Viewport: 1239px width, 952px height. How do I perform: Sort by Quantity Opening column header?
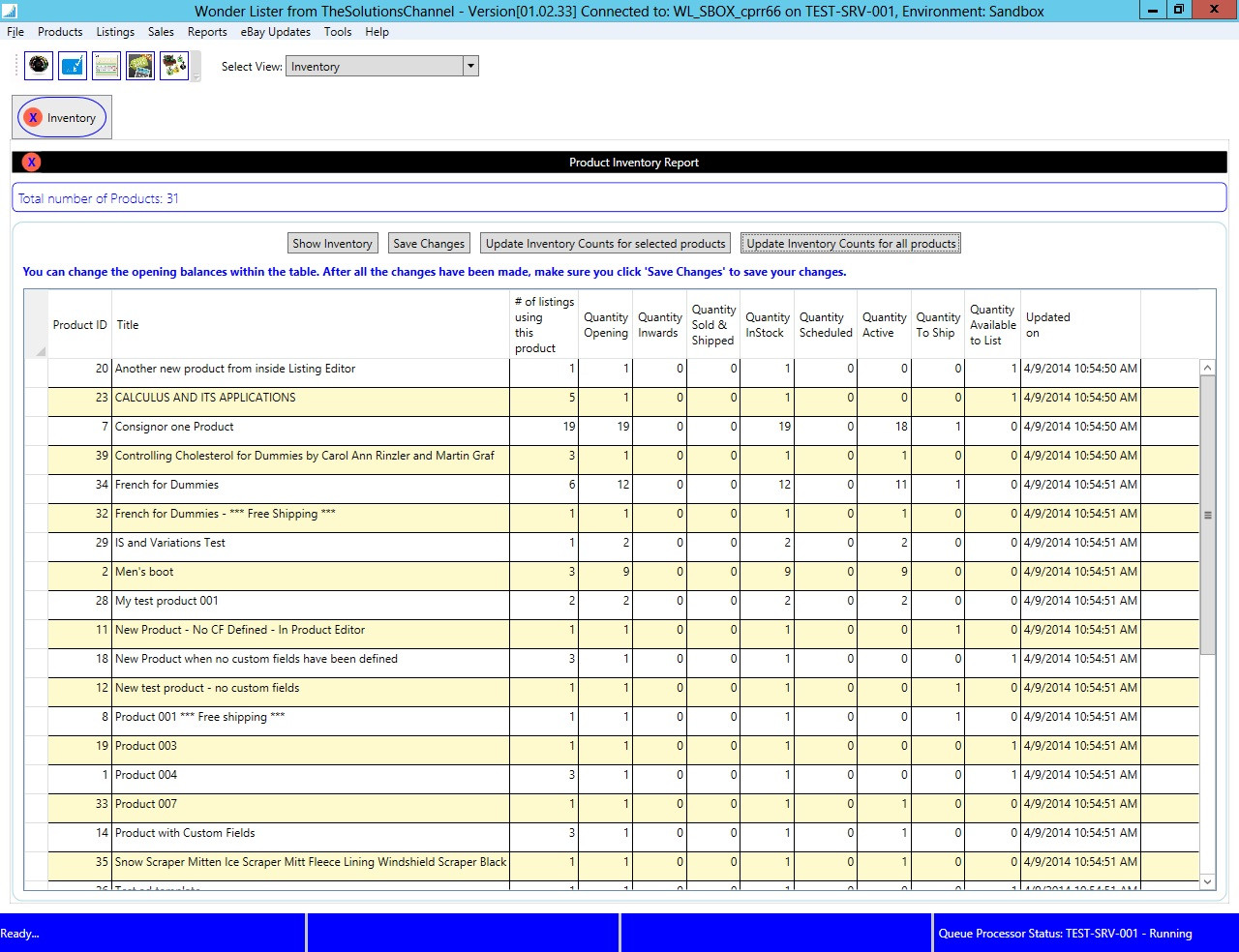click(606, 325)
